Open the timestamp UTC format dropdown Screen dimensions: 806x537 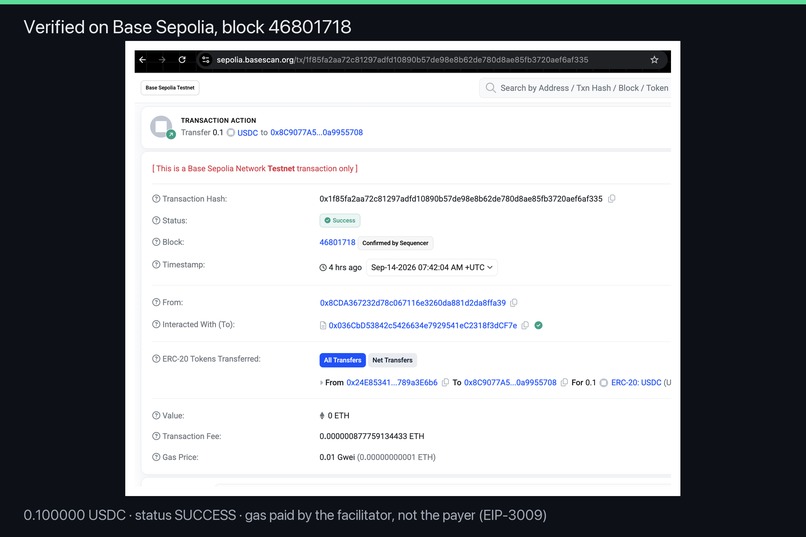(432, 267)
